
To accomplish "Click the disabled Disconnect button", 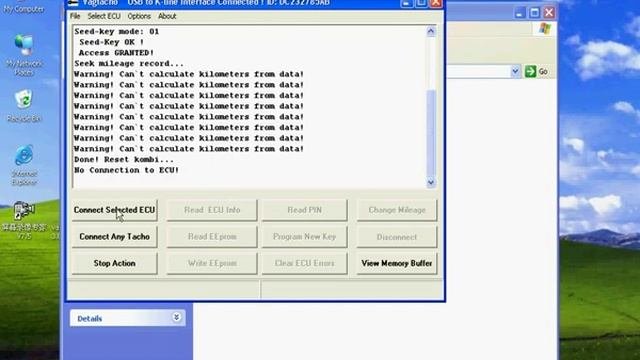I will pyautogui.click(x=396, y=237).
